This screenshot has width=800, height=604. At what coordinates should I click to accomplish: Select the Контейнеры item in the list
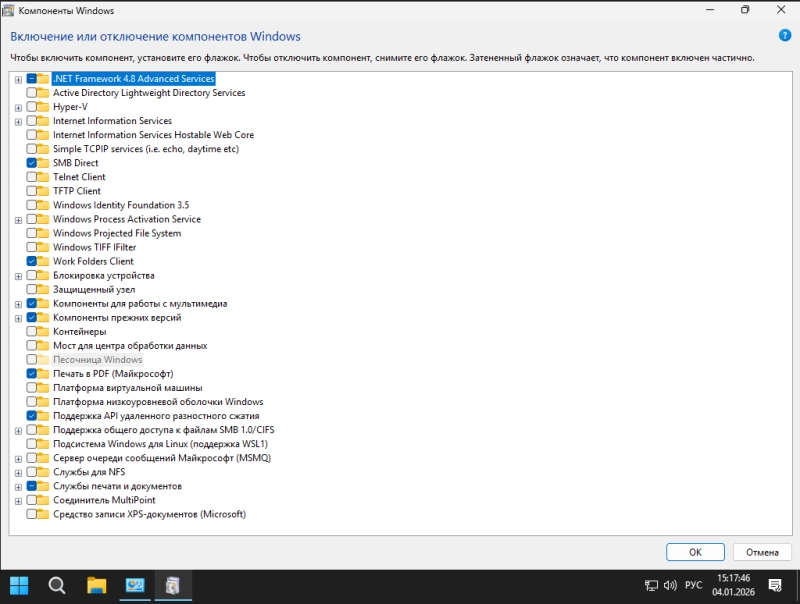click(79, 331)
